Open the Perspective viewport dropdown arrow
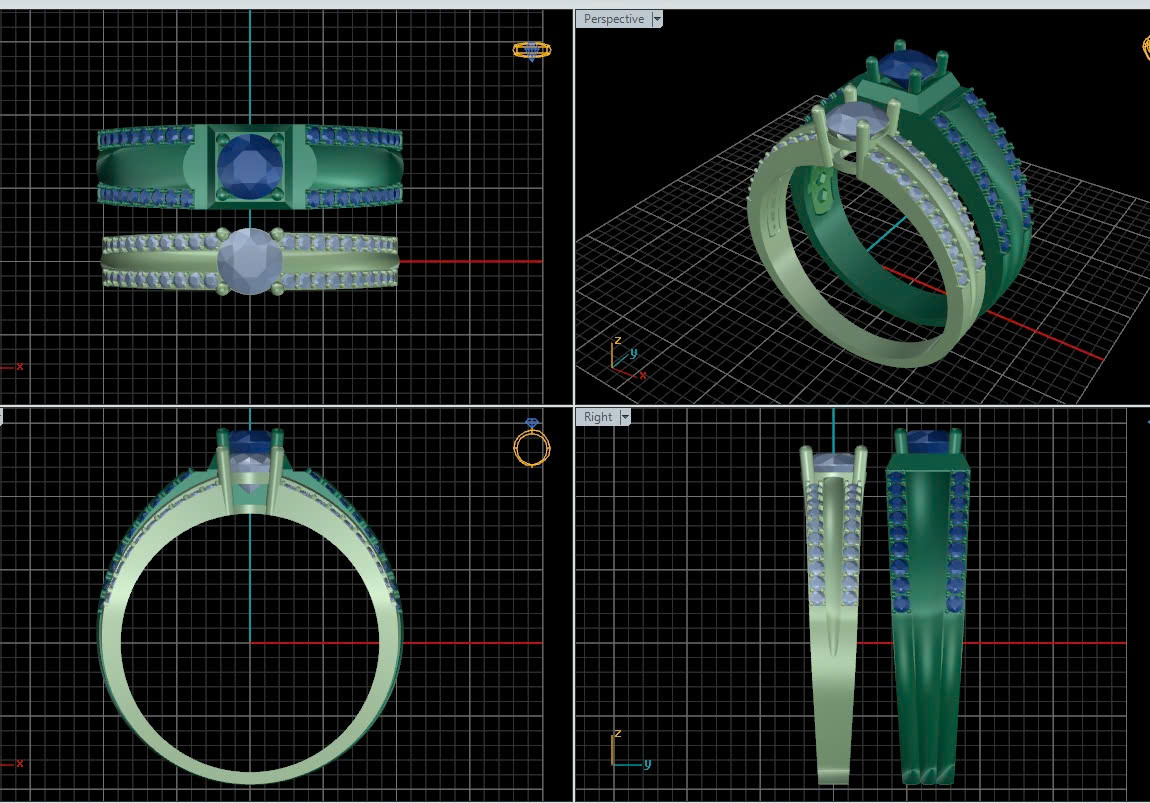 click(657, 19)
